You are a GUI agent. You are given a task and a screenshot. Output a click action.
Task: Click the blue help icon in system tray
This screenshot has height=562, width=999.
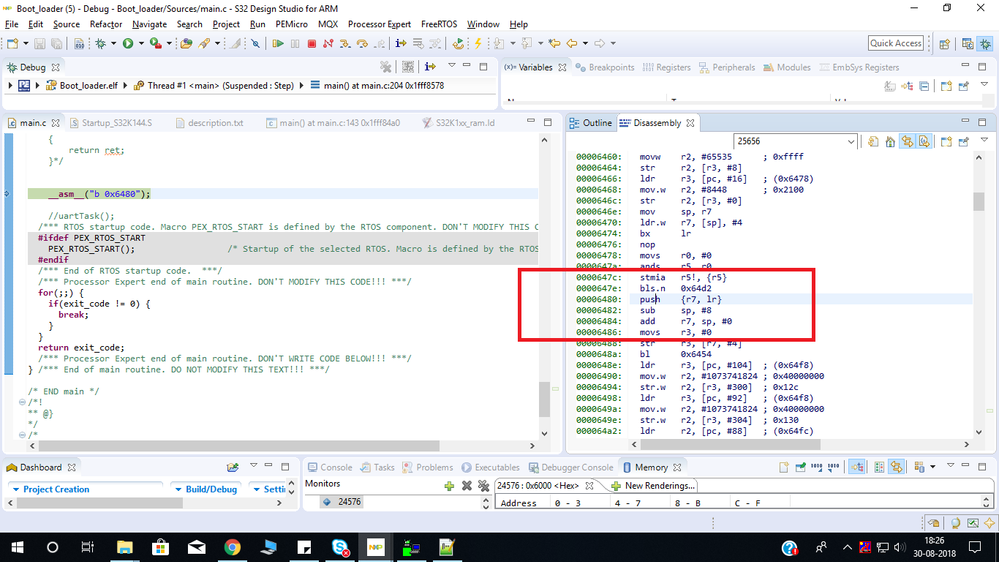(789, 548)
